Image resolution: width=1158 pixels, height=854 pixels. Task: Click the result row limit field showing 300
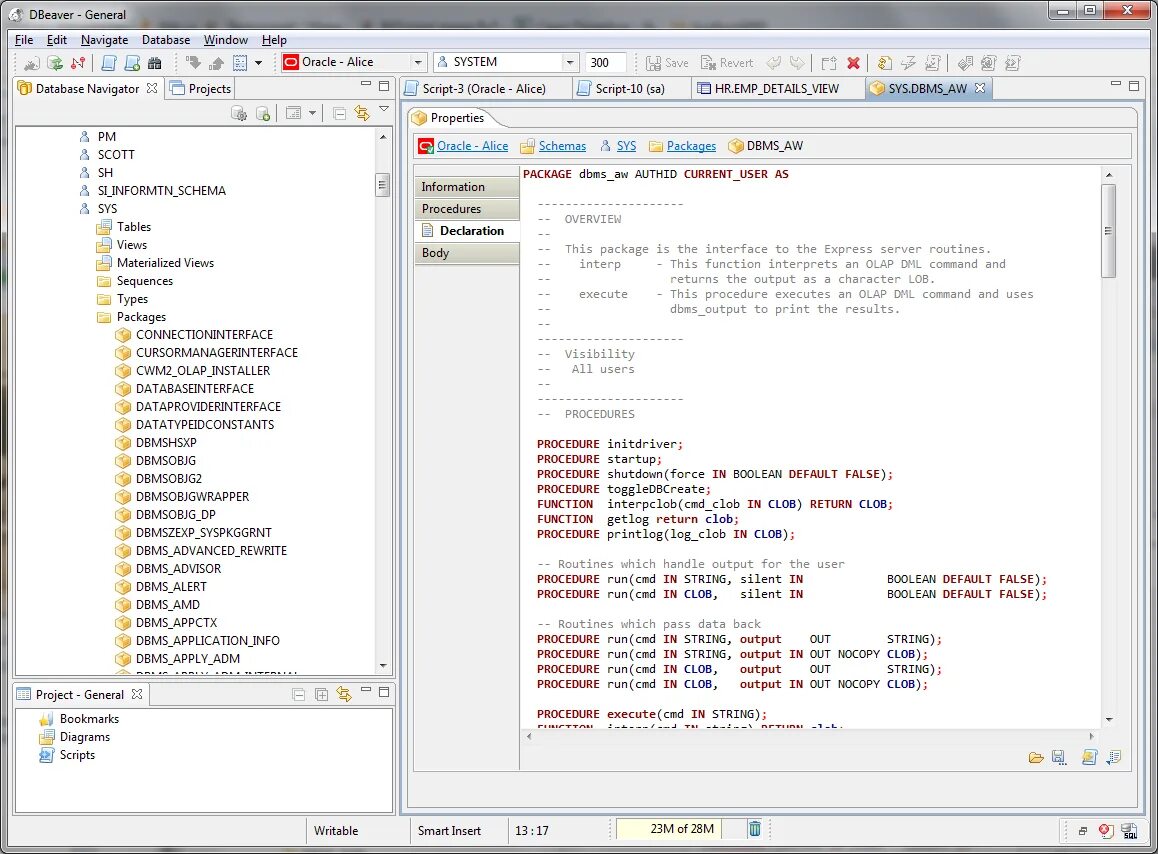click(606, 63)
